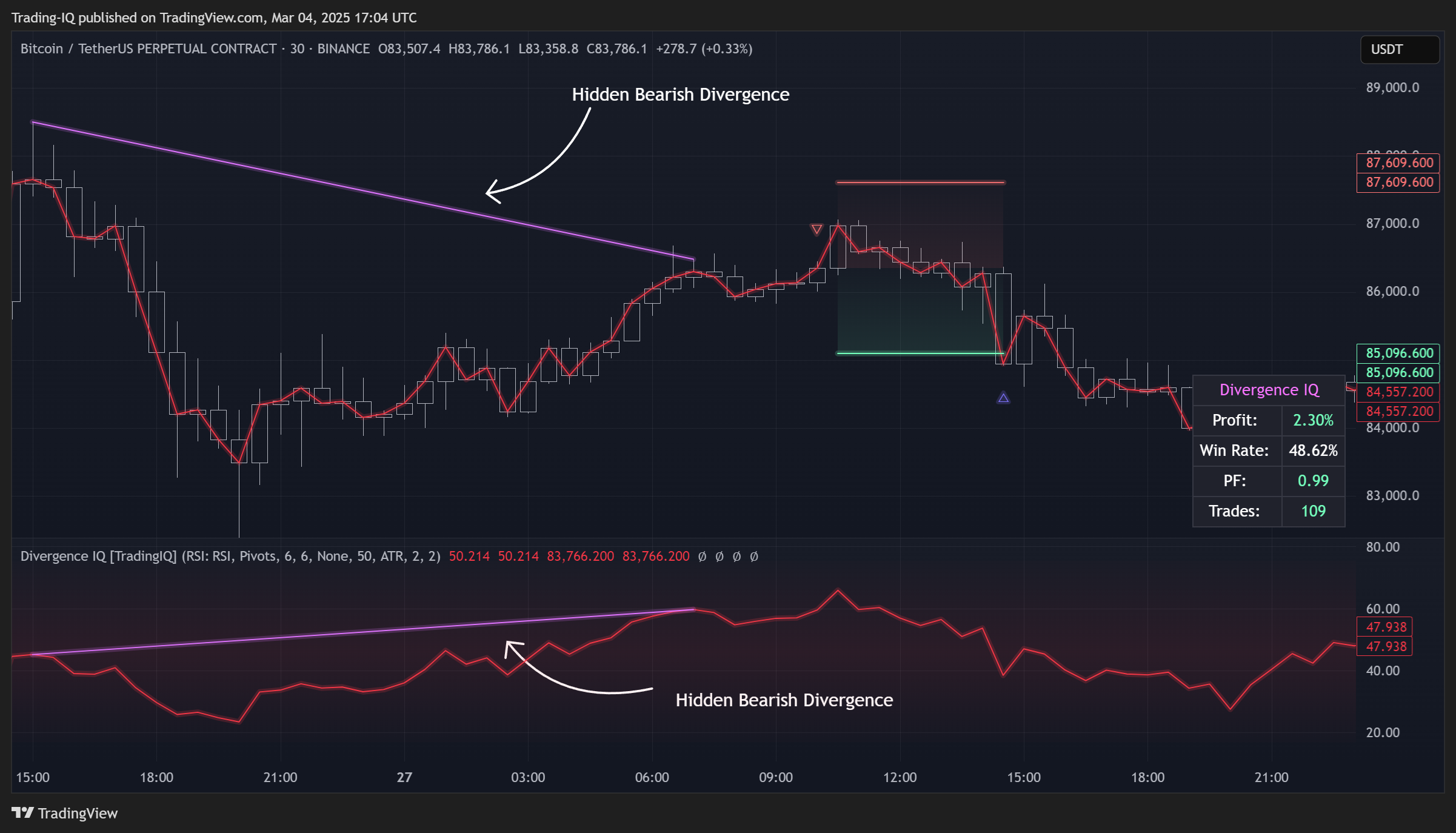Click the Divergence IQ [TradingIQ] indicator legend

(230, 556)
